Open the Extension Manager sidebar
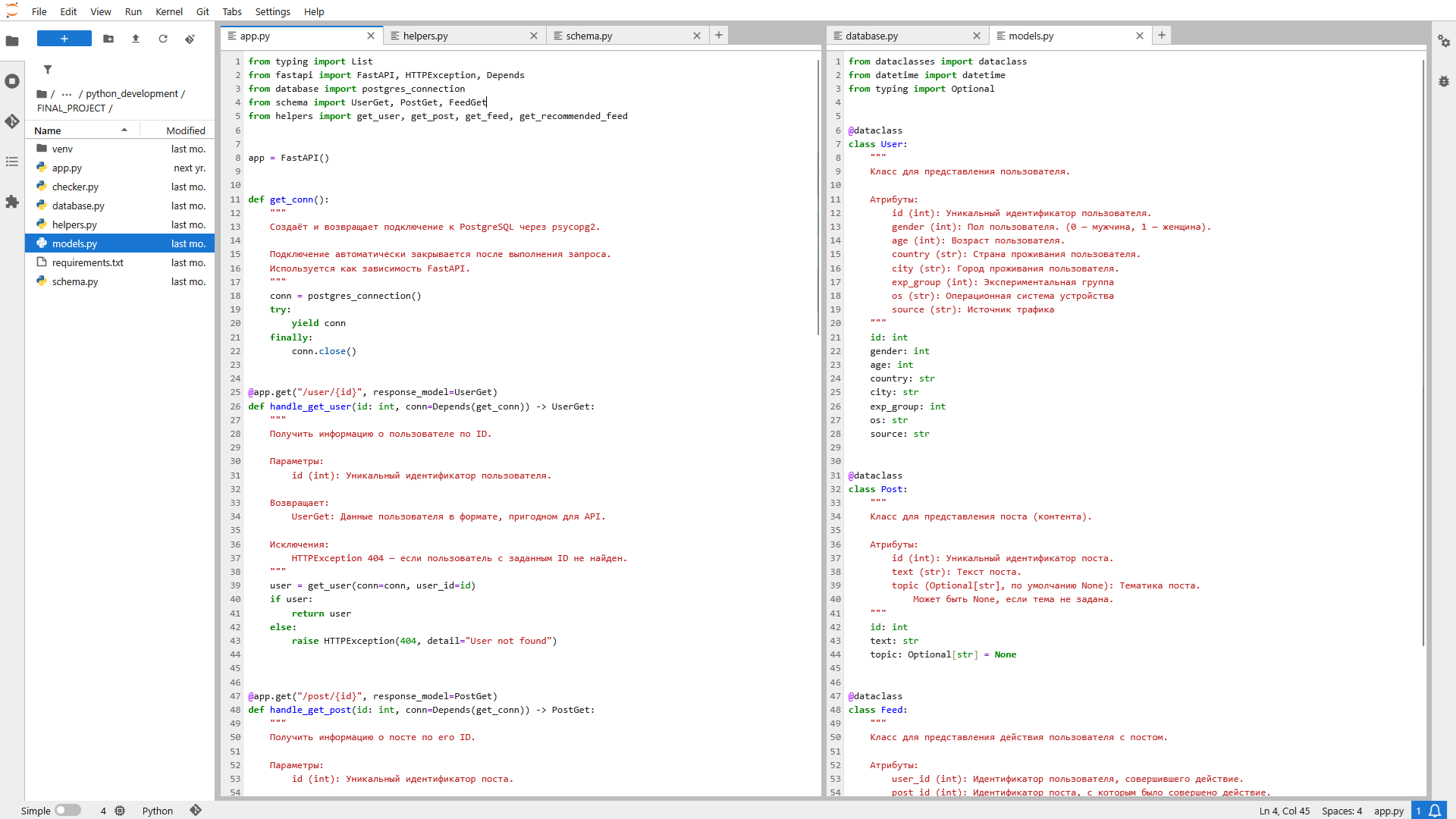Image resolution: width=1456 pixels, height=819 pixels. pos(12,202)
